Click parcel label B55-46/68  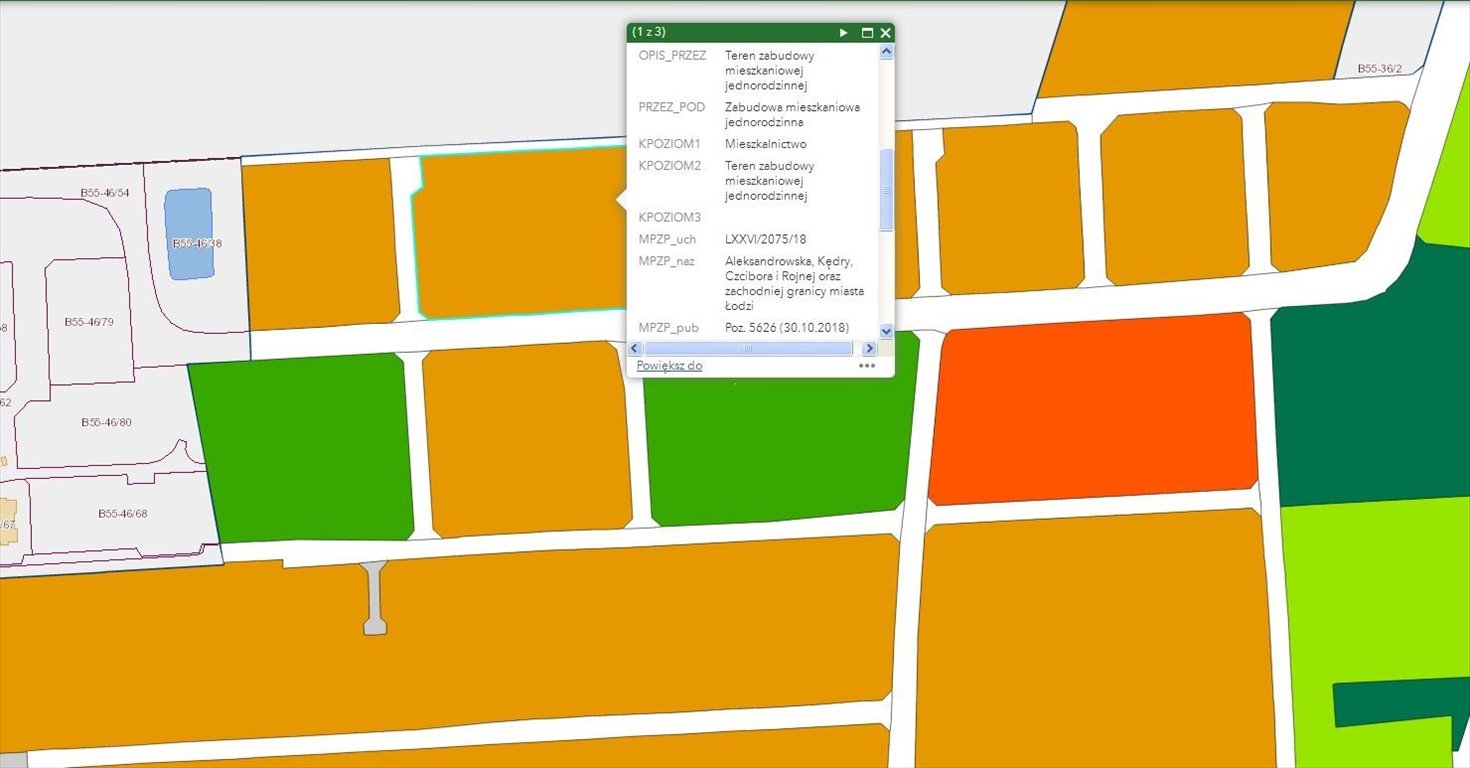click(x=123, y=513)
